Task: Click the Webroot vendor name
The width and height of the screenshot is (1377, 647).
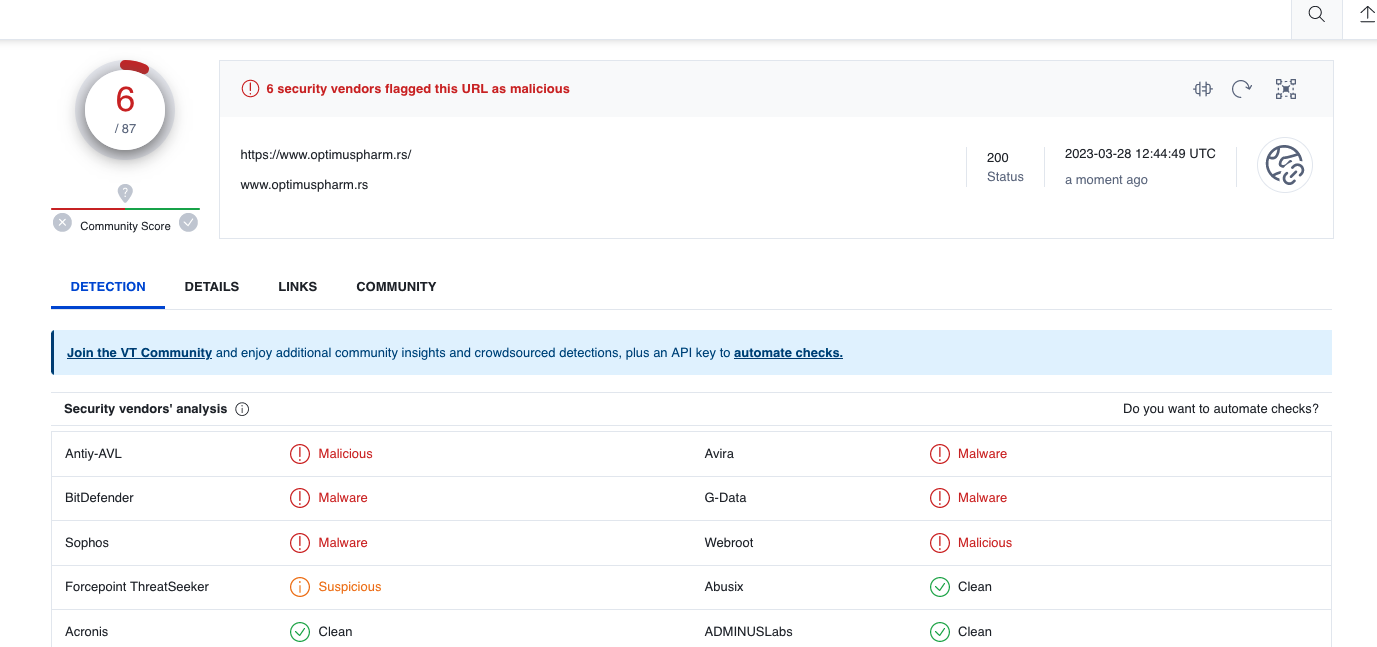Action: [729, 543]
